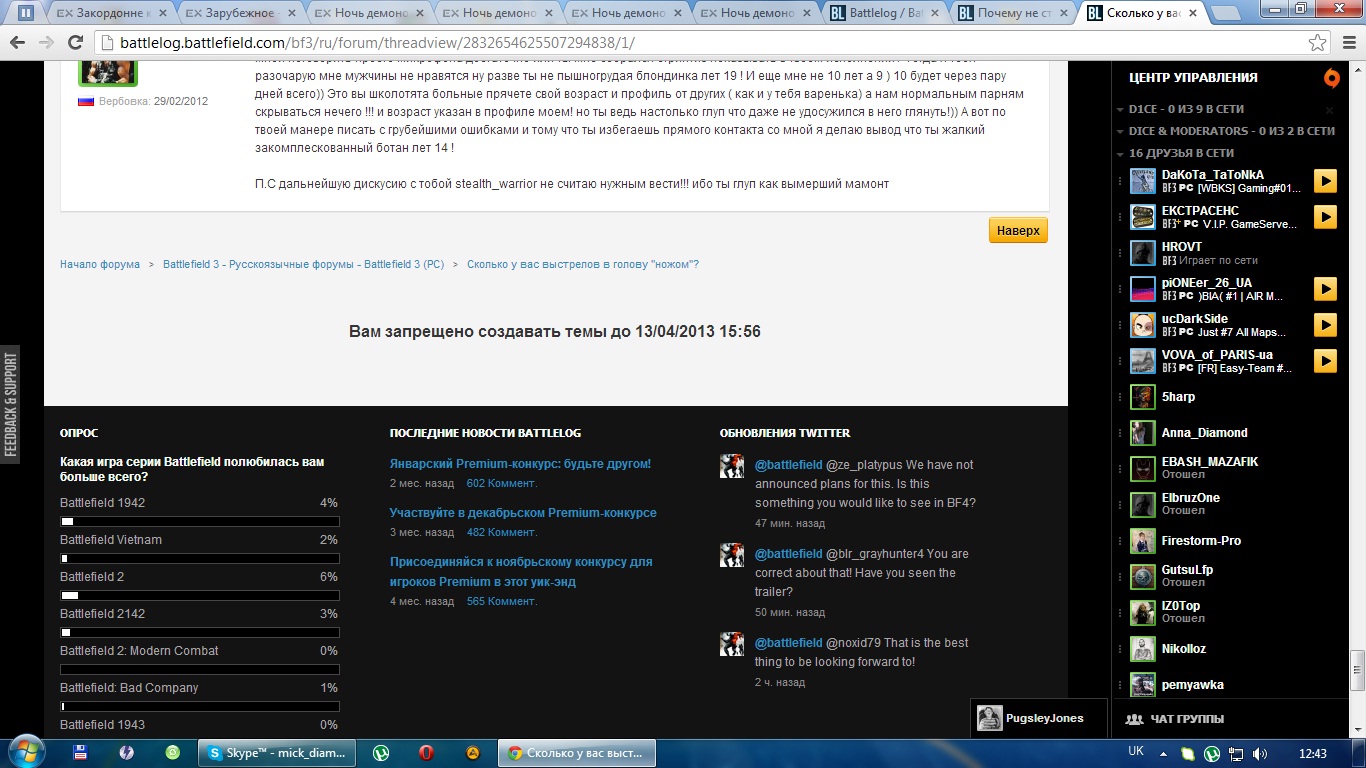This screenshot has width=1366, height=768.
Task: Open the Opera icon in the taskbar
Action: click(426, 752)
